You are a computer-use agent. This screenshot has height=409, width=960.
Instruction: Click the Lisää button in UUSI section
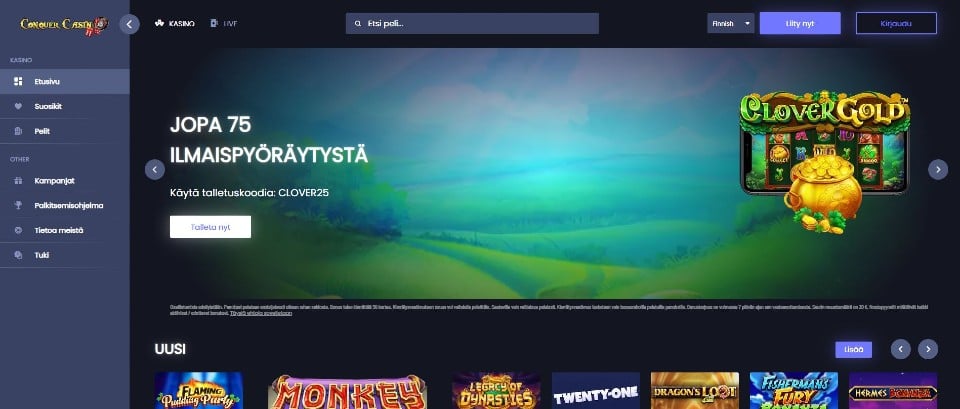(x=853, y=350)
